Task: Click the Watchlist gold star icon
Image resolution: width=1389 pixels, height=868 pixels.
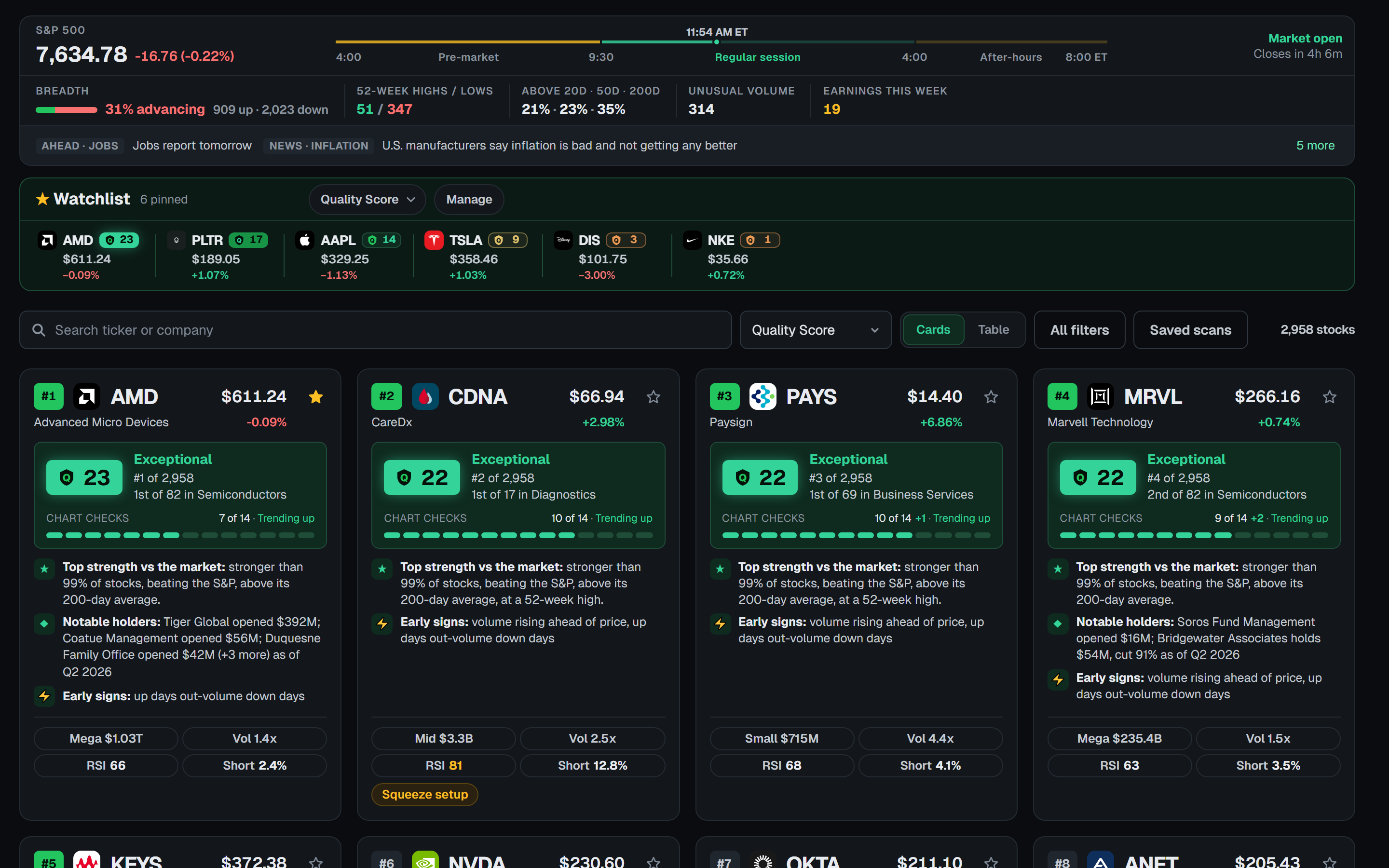Action: [42, 199]
